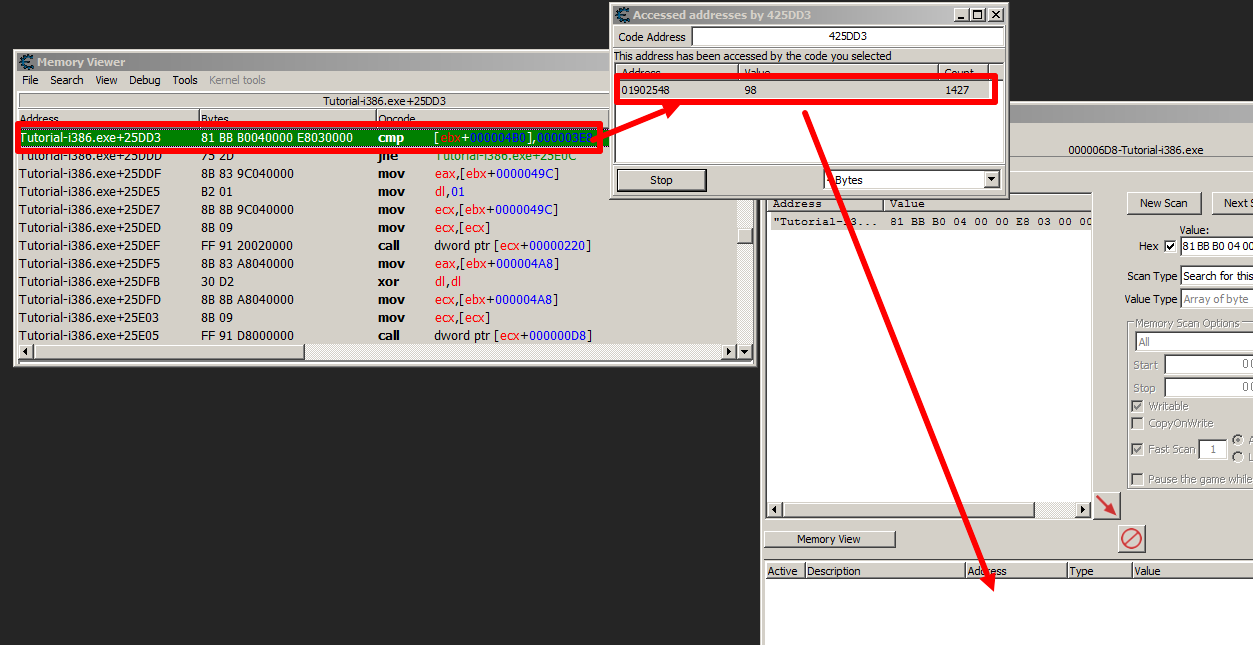Open the Scan Type dropdown
The image size is (1253, 645).
1215,276
